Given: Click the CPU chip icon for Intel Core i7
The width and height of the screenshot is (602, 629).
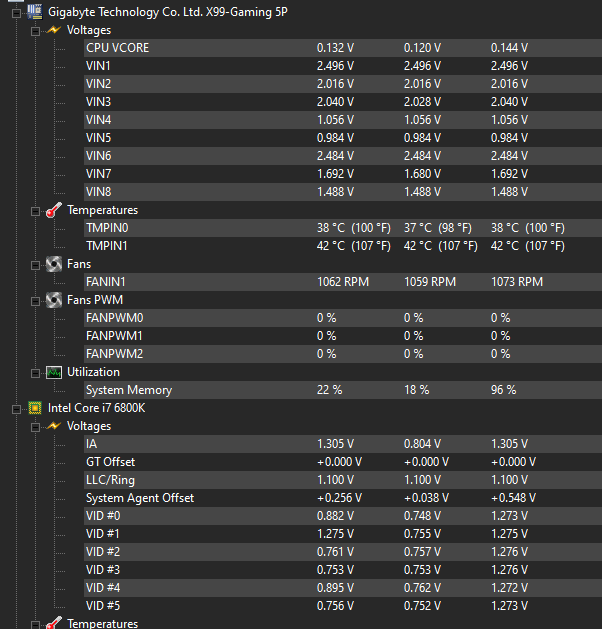Looking at the screenshot, I should (35, 408).
